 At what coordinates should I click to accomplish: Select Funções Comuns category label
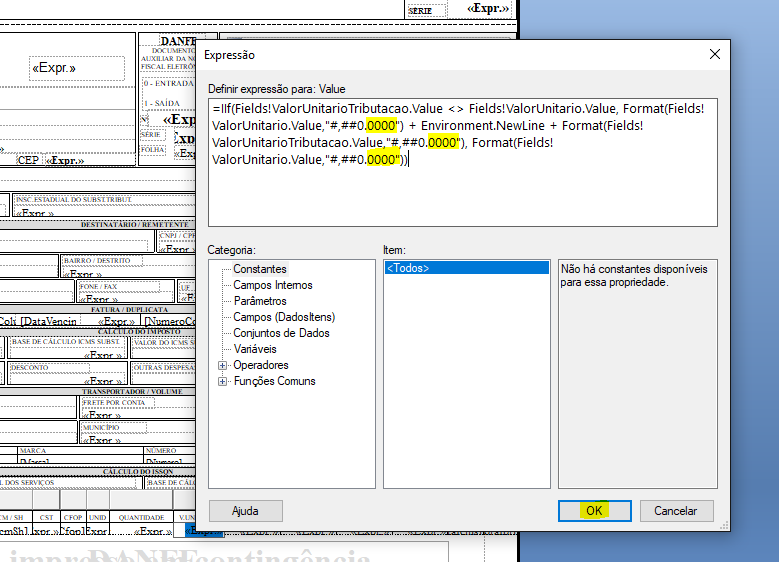[274, 381]
